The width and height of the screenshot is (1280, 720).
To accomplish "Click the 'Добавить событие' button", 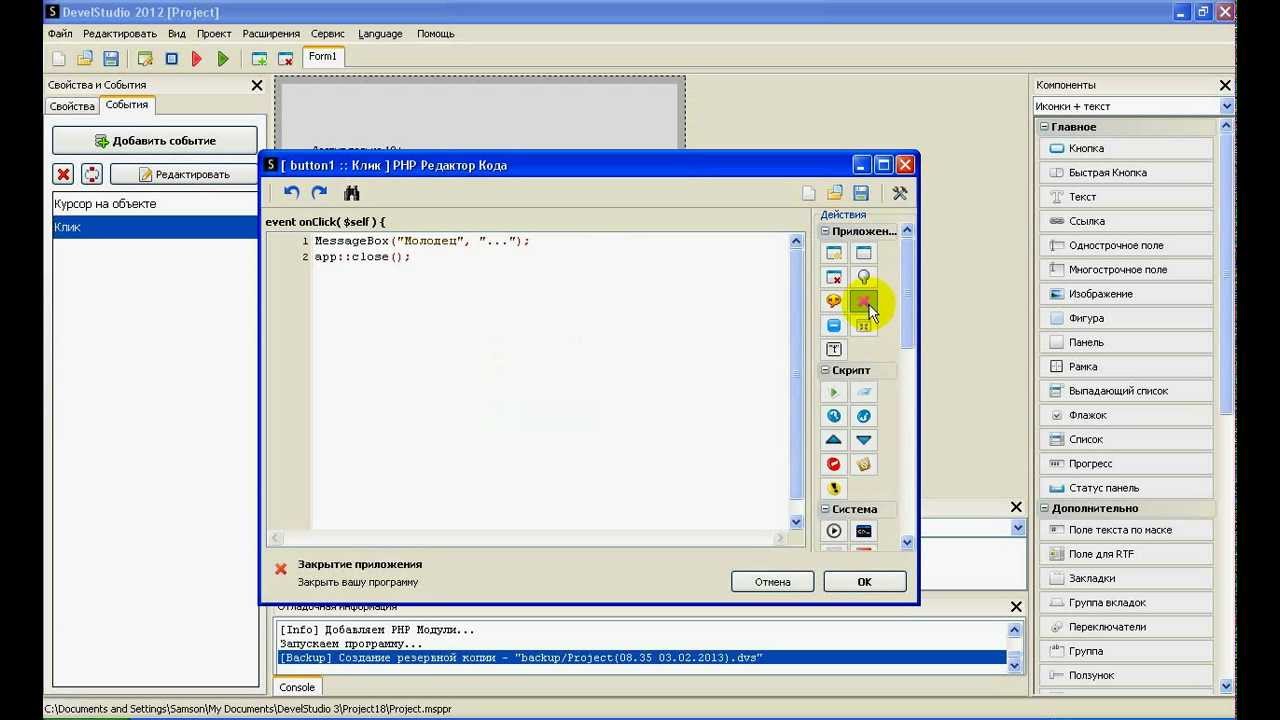I will point(155,141).
